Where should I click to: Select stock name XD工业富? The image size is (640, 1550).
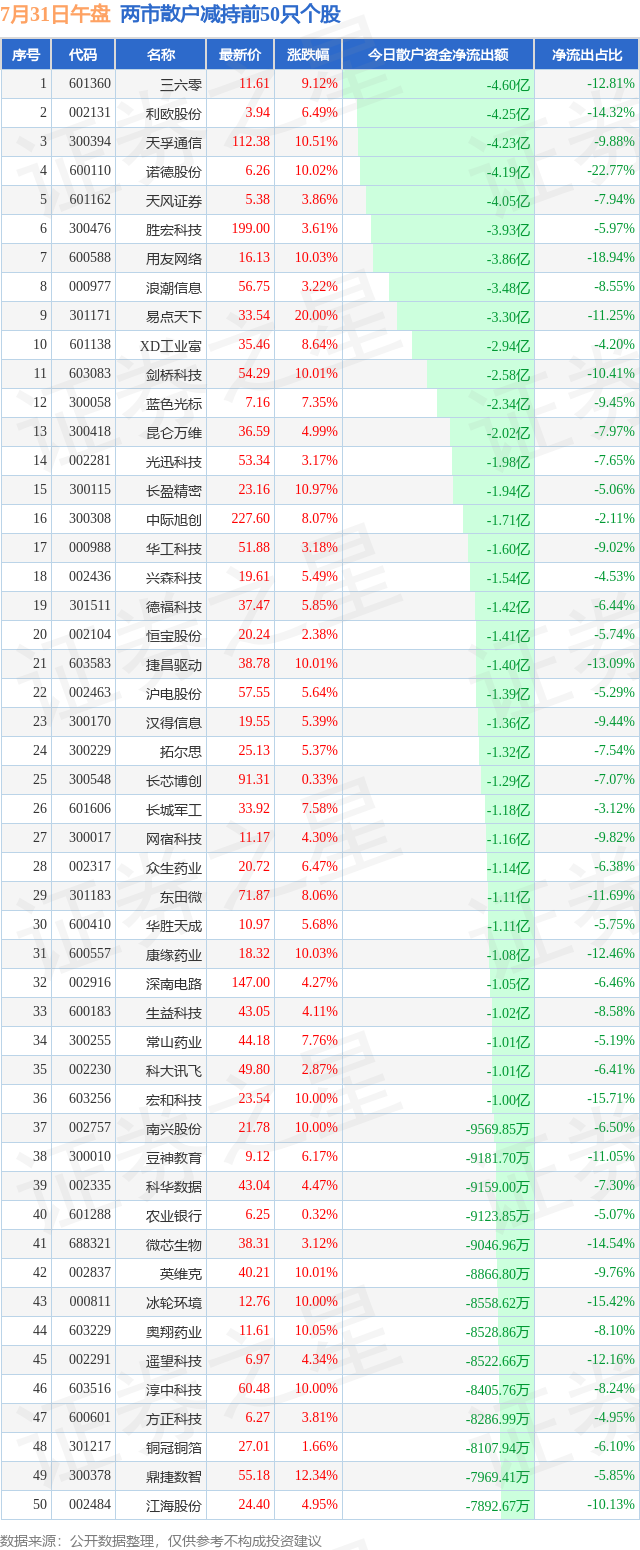point(171,345)
